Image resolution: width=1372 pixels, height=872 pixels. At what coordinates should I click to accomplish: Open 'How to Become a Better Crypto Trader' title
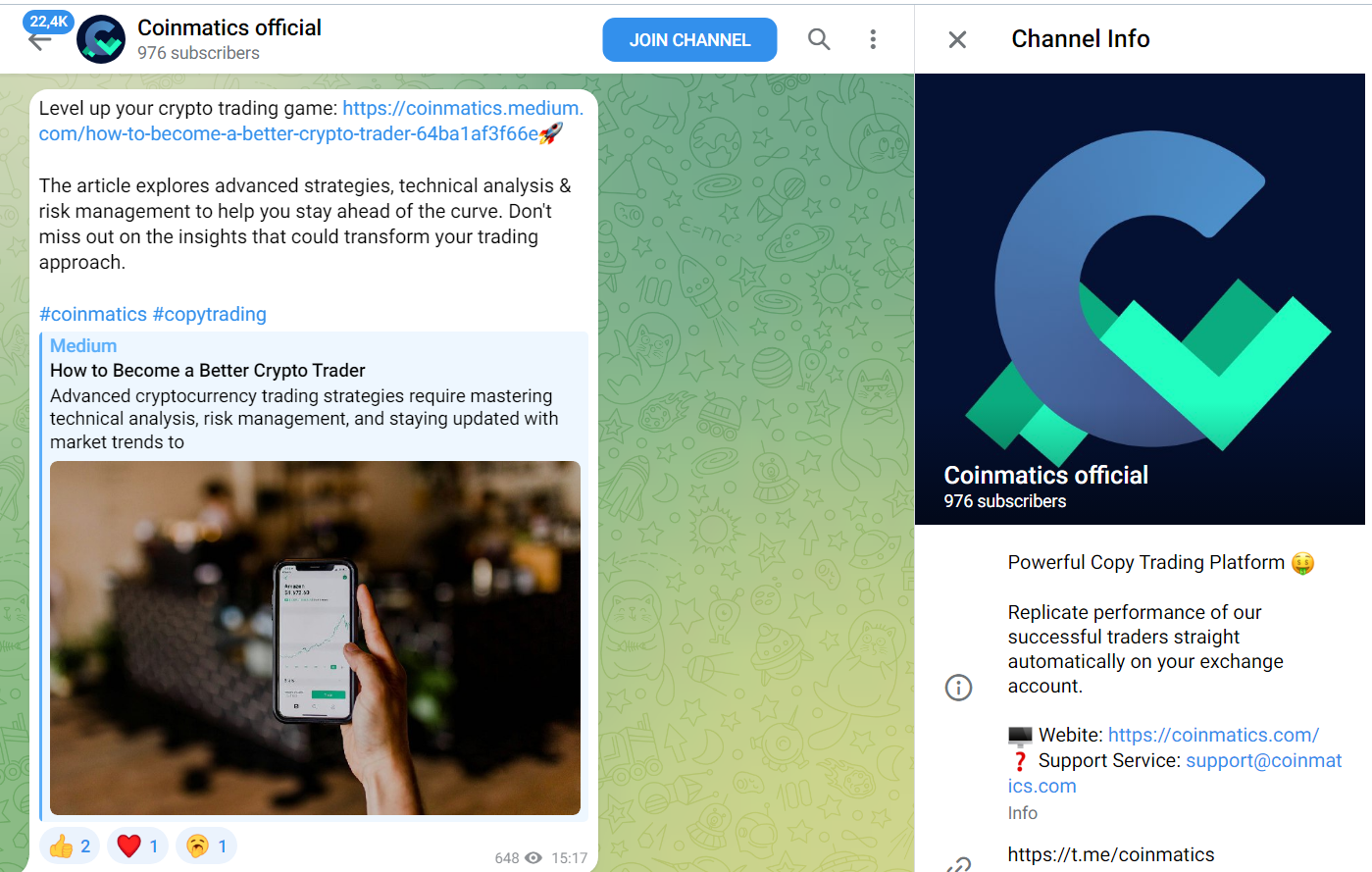tap(208, 370)
